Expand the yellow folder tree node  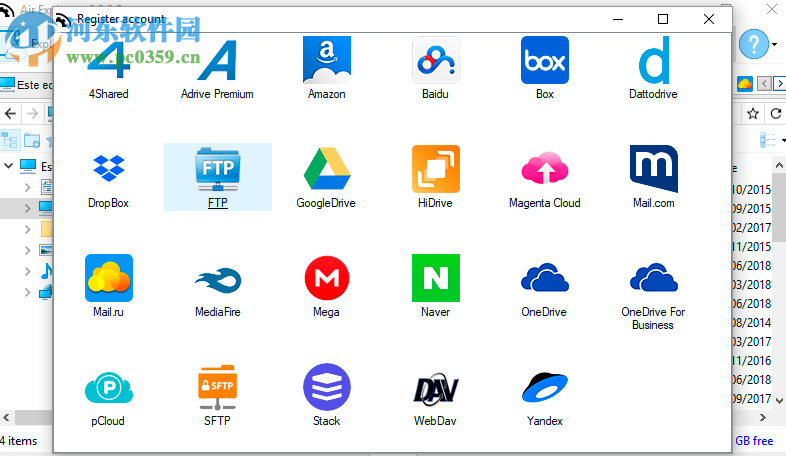28,230
